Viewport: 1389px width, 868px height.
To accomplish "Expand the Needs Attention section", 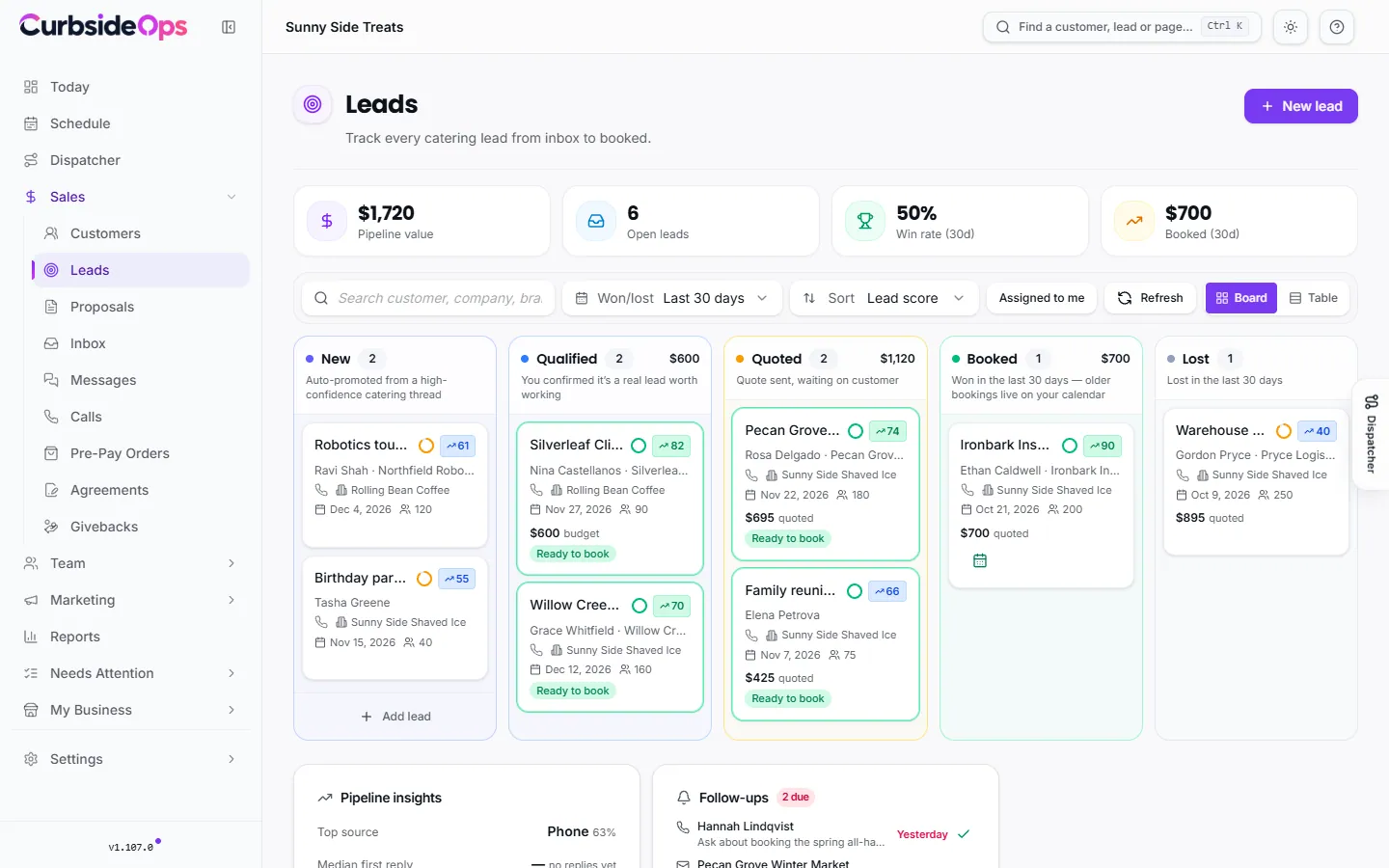I will click(x=131, y=673).
